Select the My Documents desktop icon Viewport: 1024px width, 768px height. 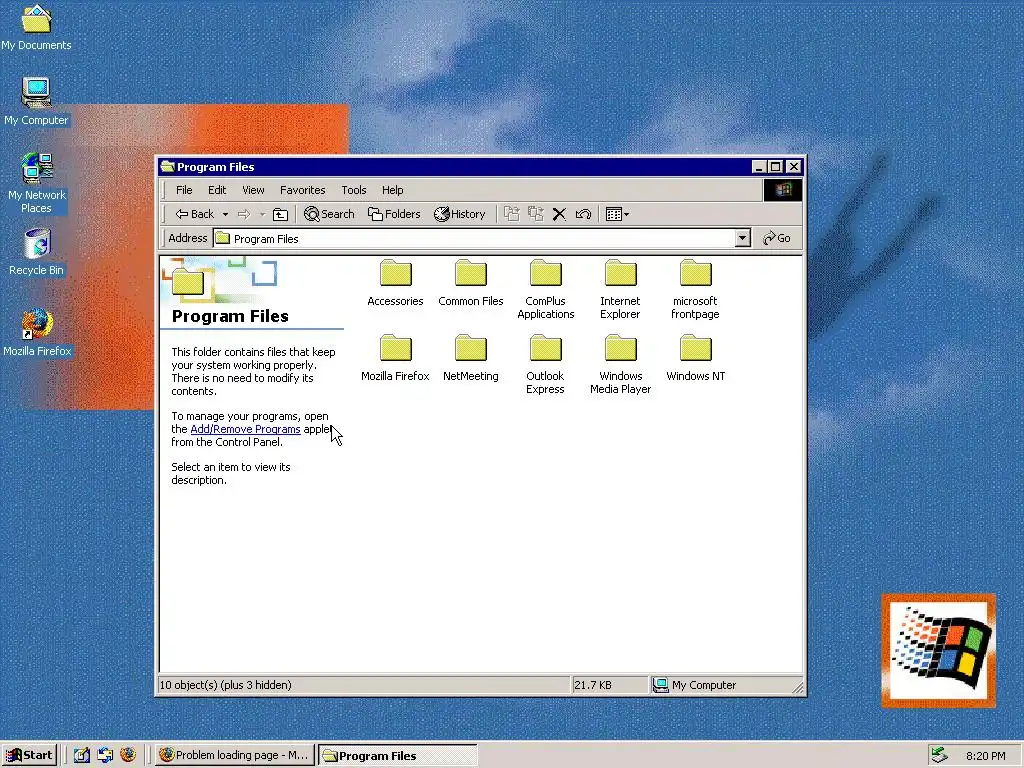[36, 27]
